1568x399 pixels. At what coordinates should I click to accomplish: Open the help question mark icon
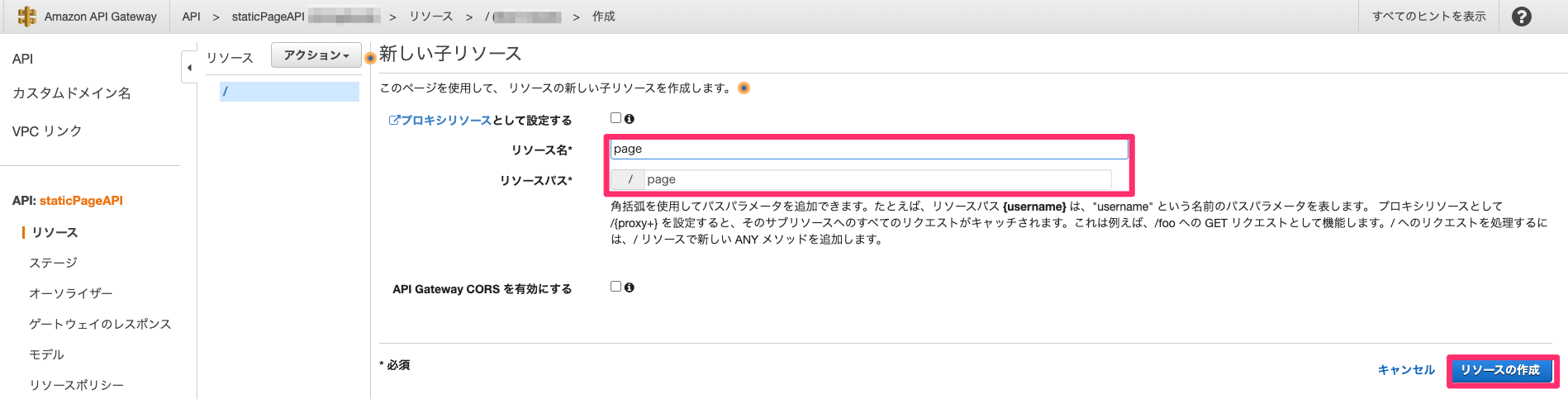point(1521,17)
